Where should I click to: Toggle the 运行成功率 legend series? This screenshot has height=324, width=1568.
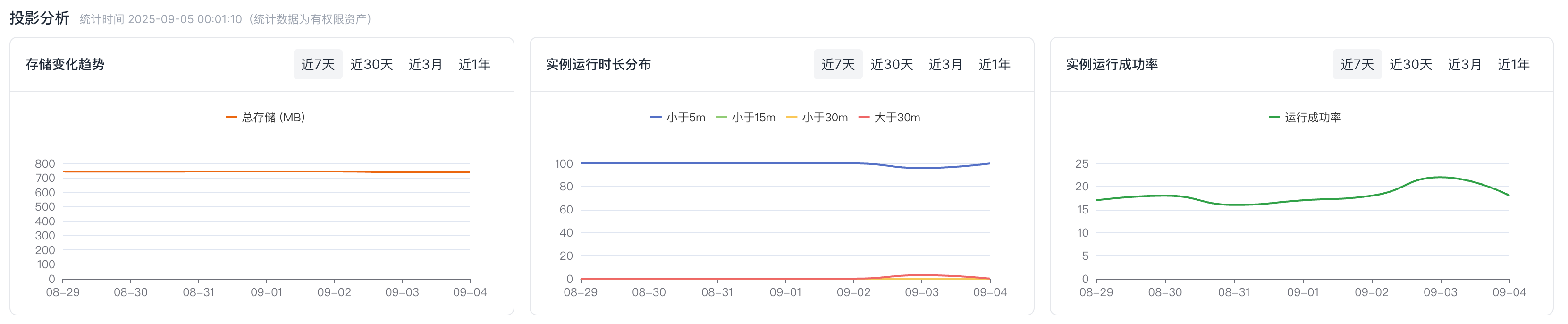[1305, 118]
